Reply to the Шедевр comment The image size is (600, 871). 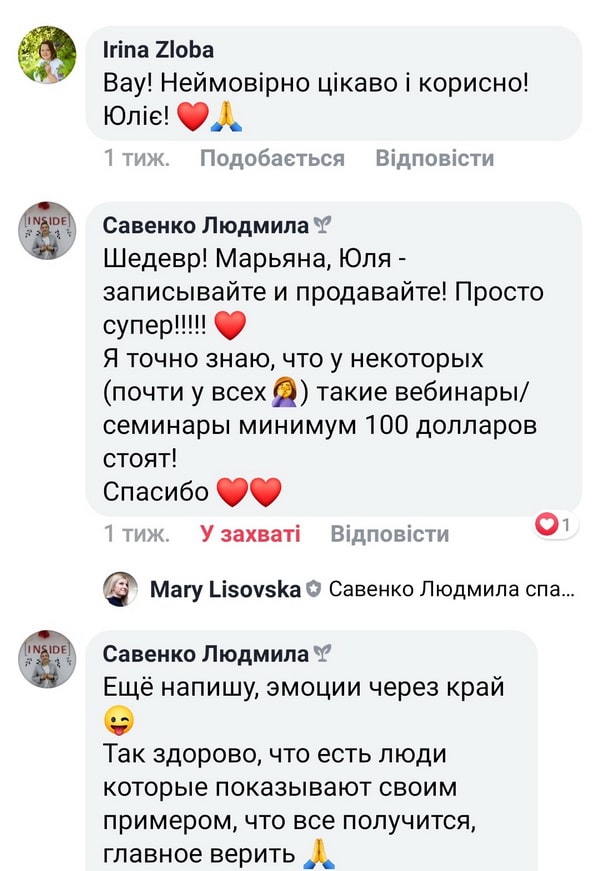click(x=390, y=533)
